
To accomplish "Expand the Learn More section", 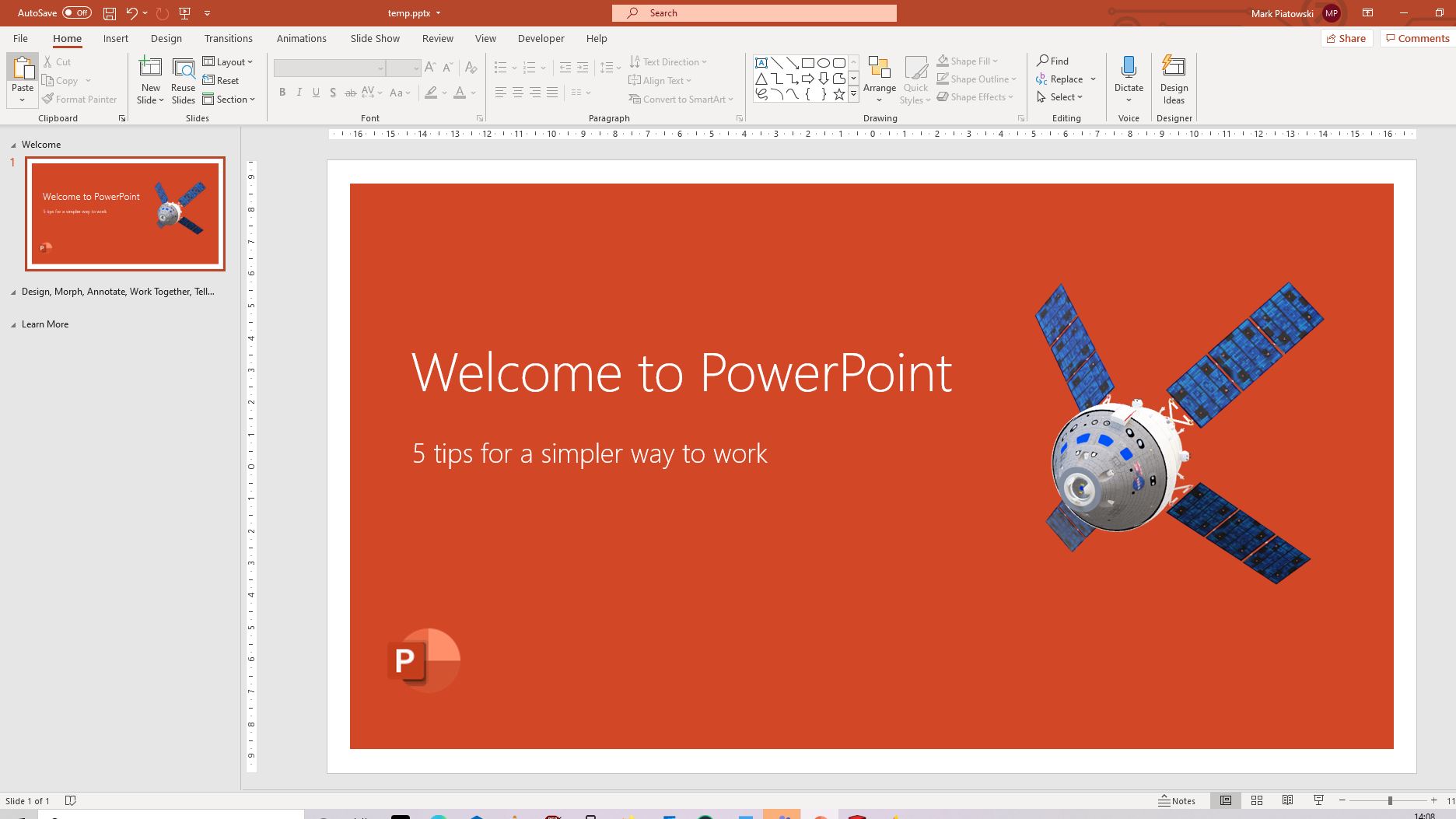I will [13, 325].
